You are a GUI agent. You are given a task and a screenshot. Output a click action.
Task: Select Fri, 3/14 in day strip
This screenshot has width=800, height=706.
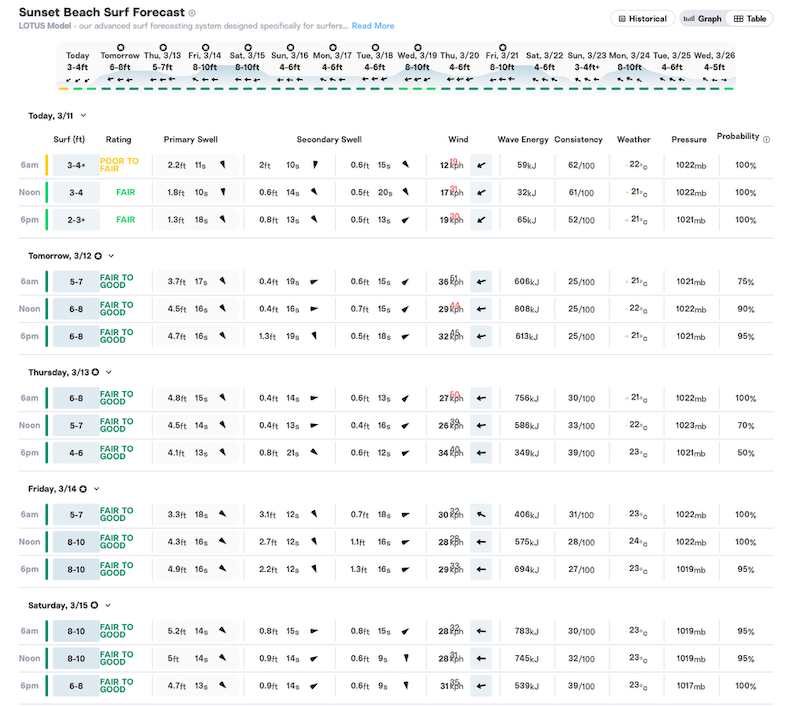click(205, 65)
